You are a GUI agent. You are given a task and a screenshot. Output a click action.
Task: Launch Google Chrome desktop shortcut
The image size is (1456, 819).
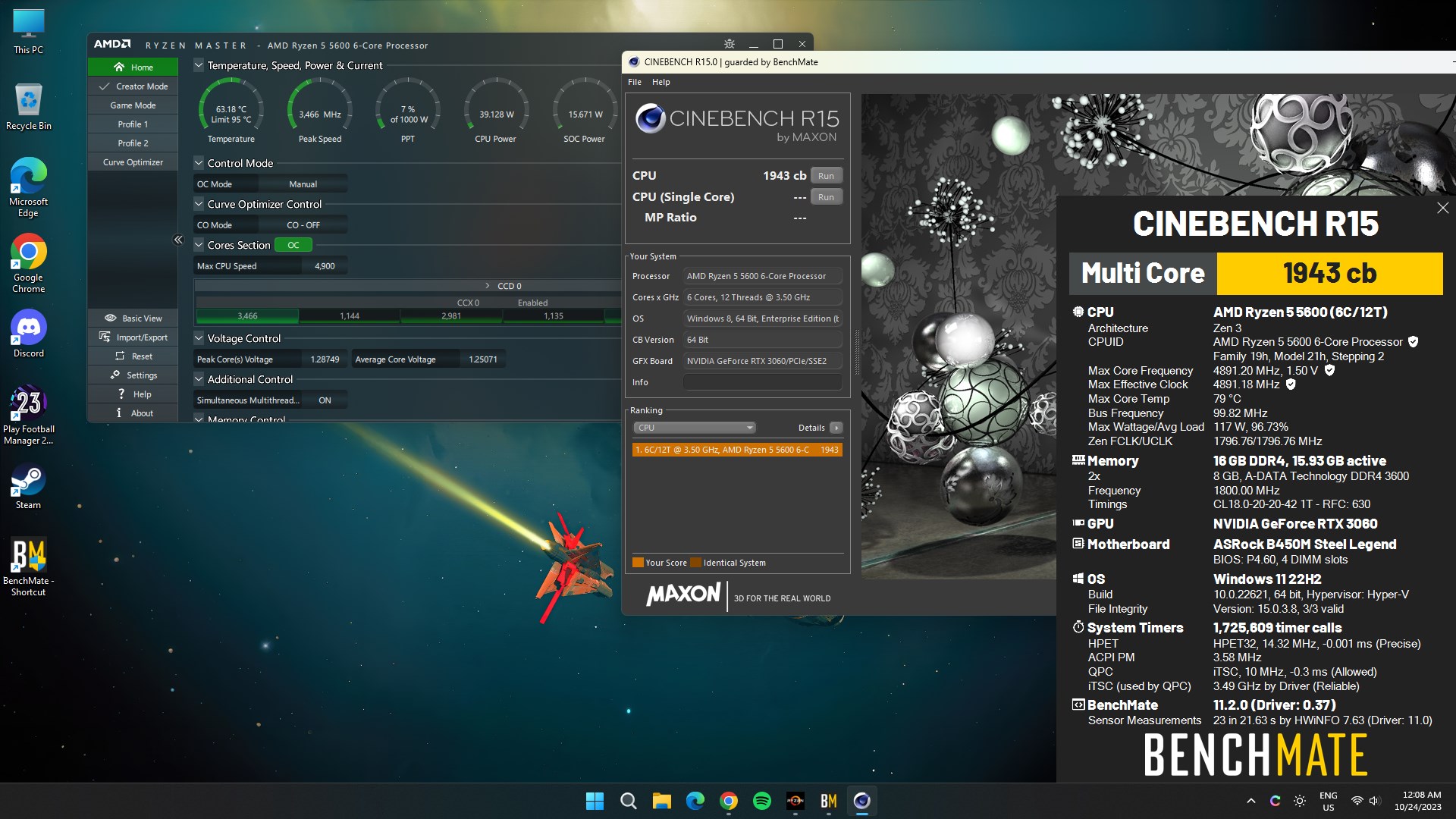pos(28,263)
